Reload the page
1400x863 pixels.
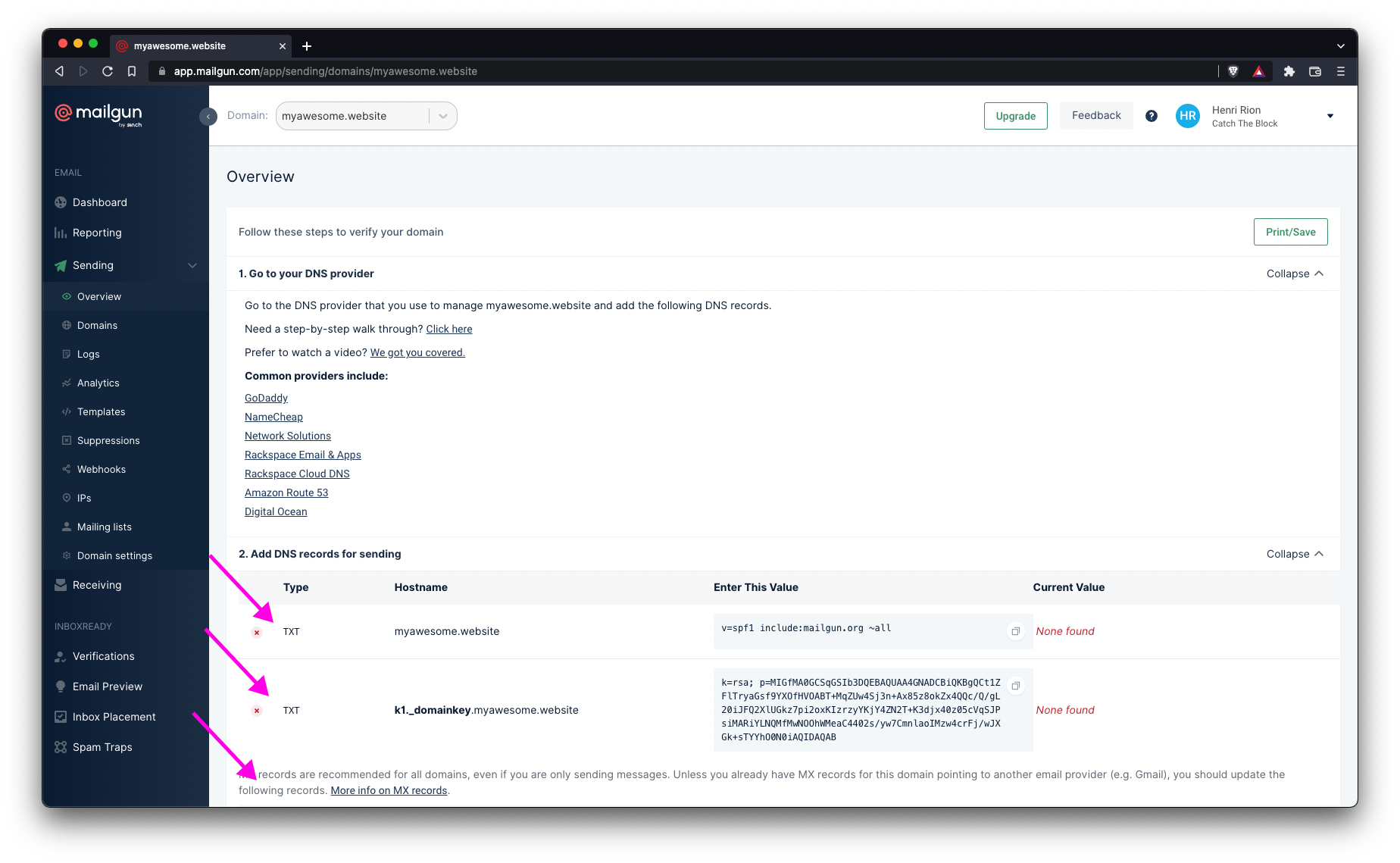[108, 71]
